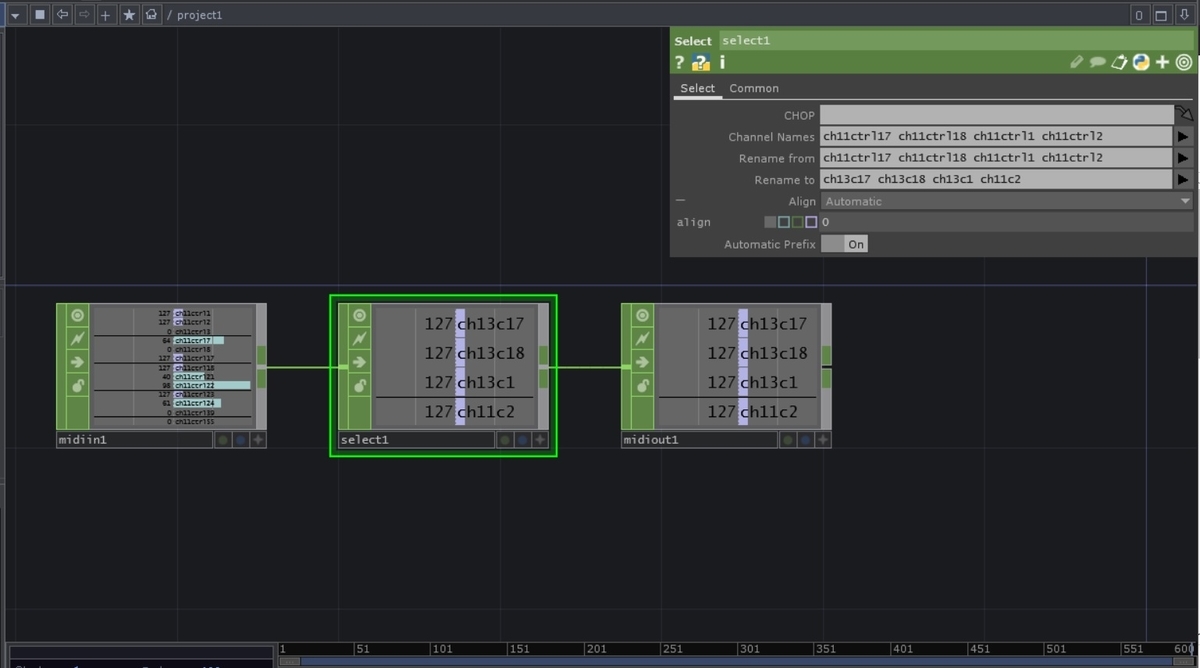Click the plus icon in parameter header
The image size is (1200, 668).
point(1162,62)
